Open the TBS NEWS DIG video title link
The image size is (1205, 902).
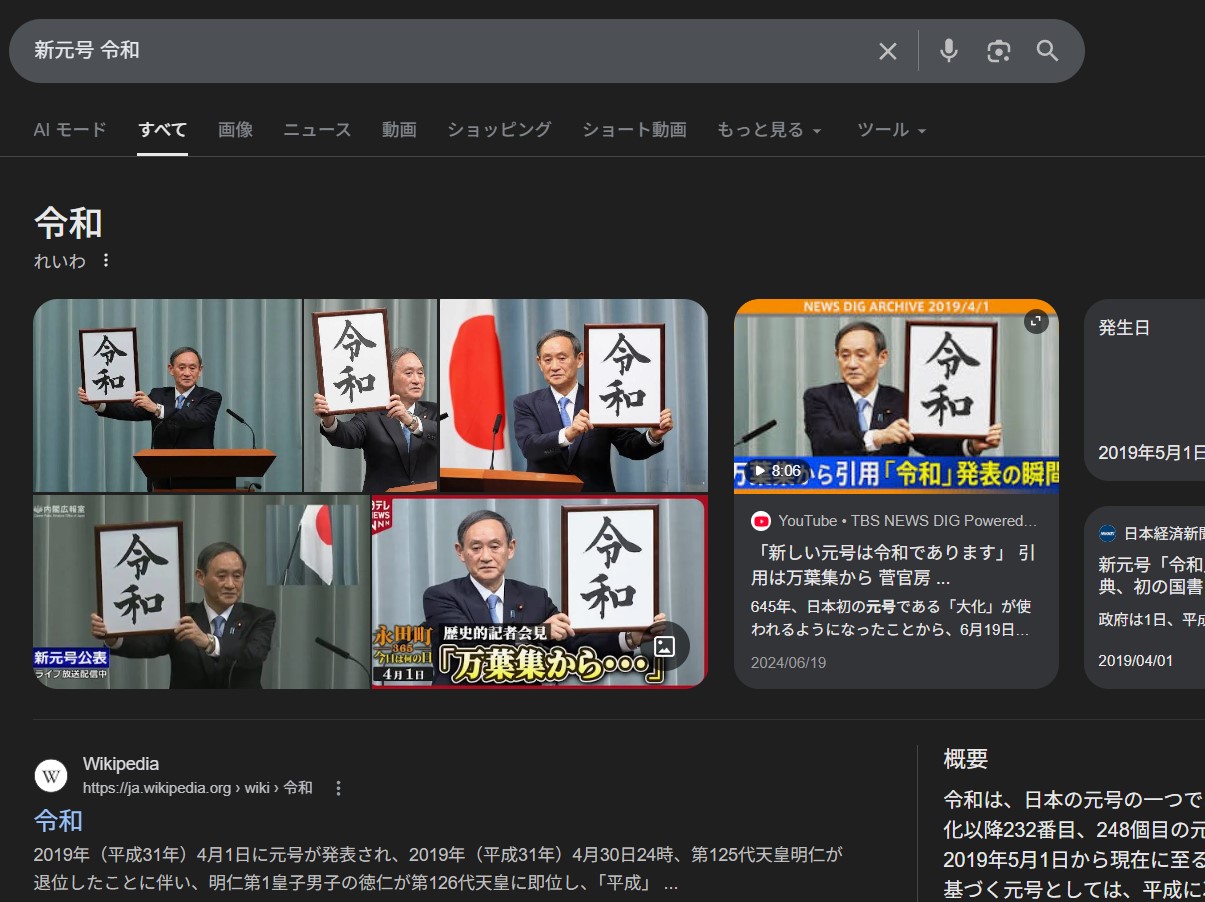pyautogui.click(x=894, y=565)
